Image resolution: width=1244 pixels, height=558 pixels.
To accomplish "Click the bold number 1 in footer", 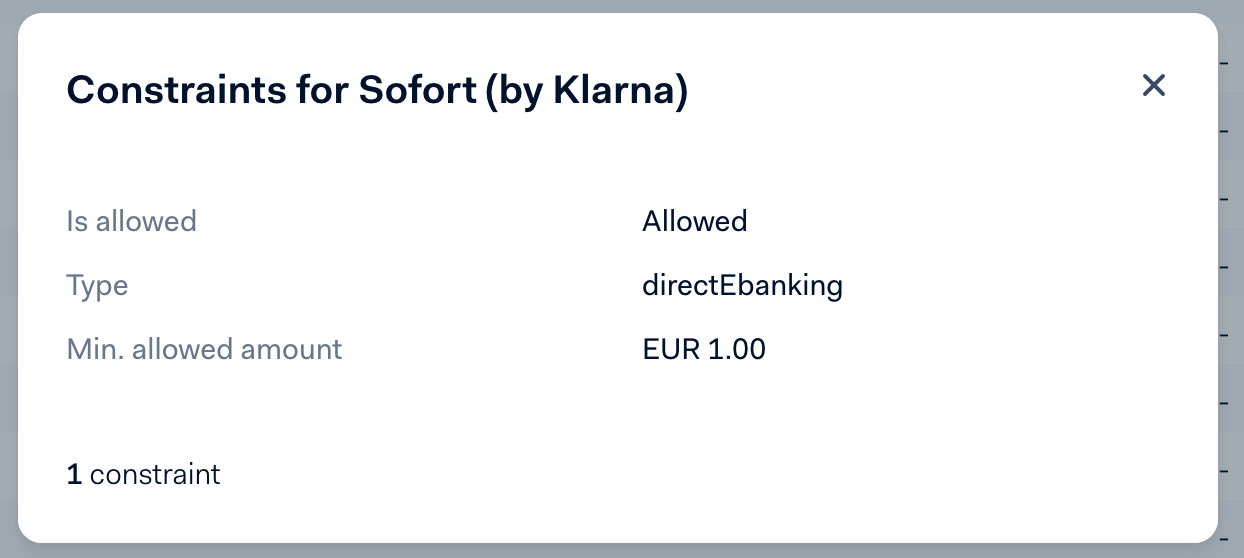I will point(74,474).
